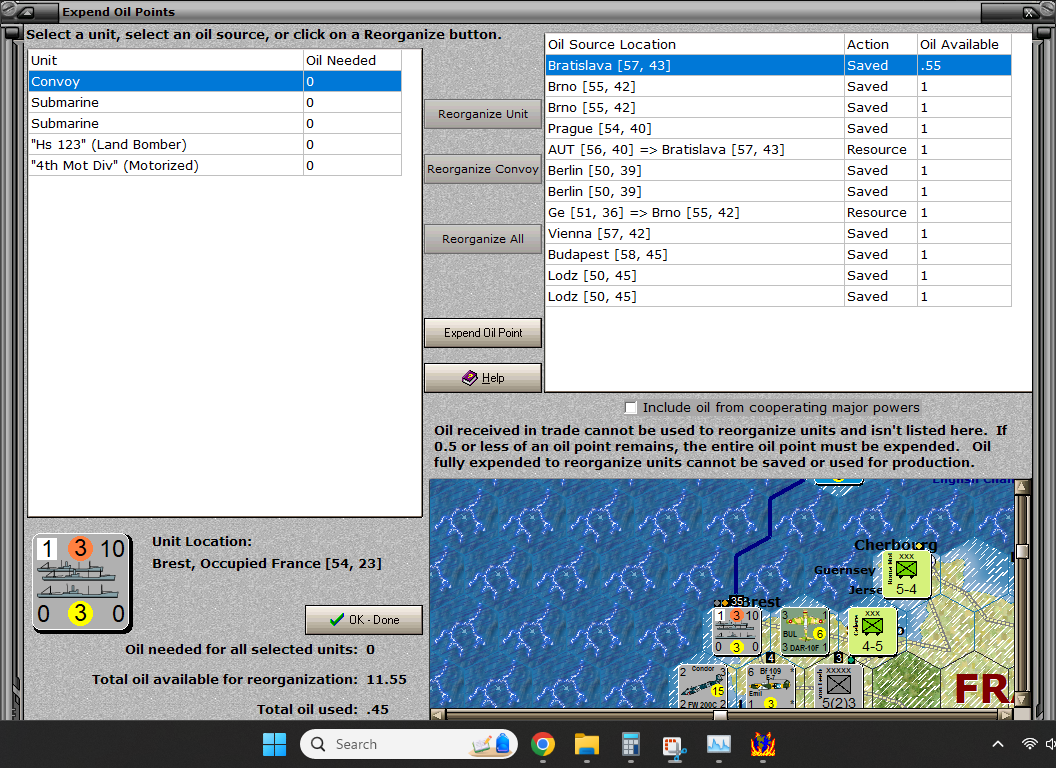Image resolution: width=1056 pixels, height=768 pixels.
Task: Click the Saved cell in the Prague row
Action: 881,128
